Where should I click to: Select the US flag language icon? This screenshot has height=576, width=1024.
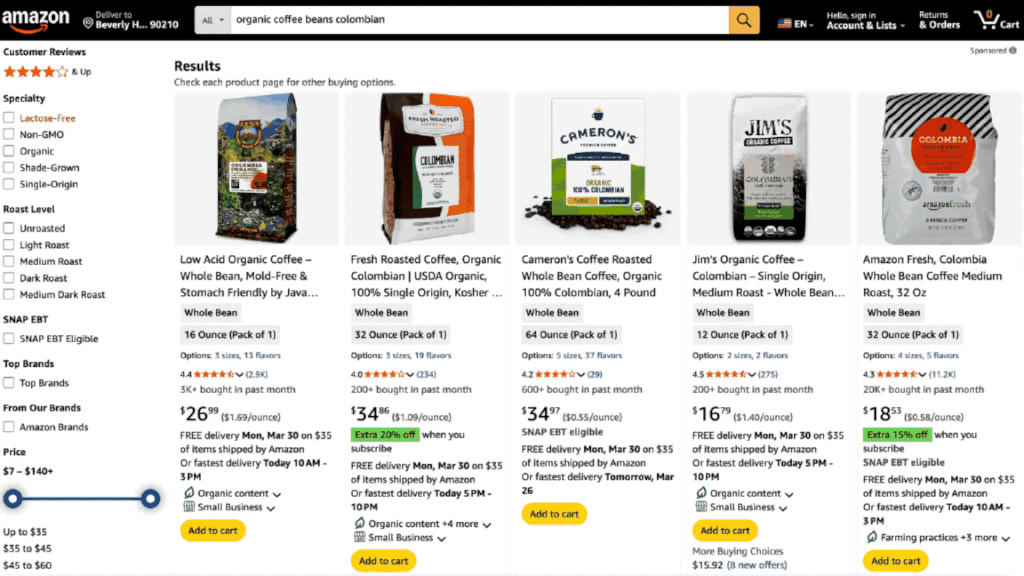pos(784,24)
